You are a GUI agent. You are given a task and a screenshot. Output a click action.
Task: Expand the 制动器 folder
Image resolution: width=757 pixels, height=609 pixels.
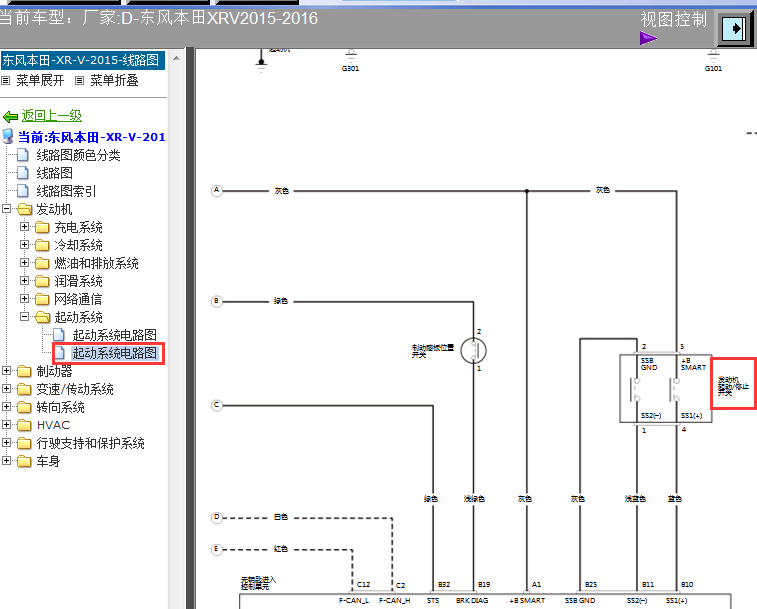pos(6,371)
